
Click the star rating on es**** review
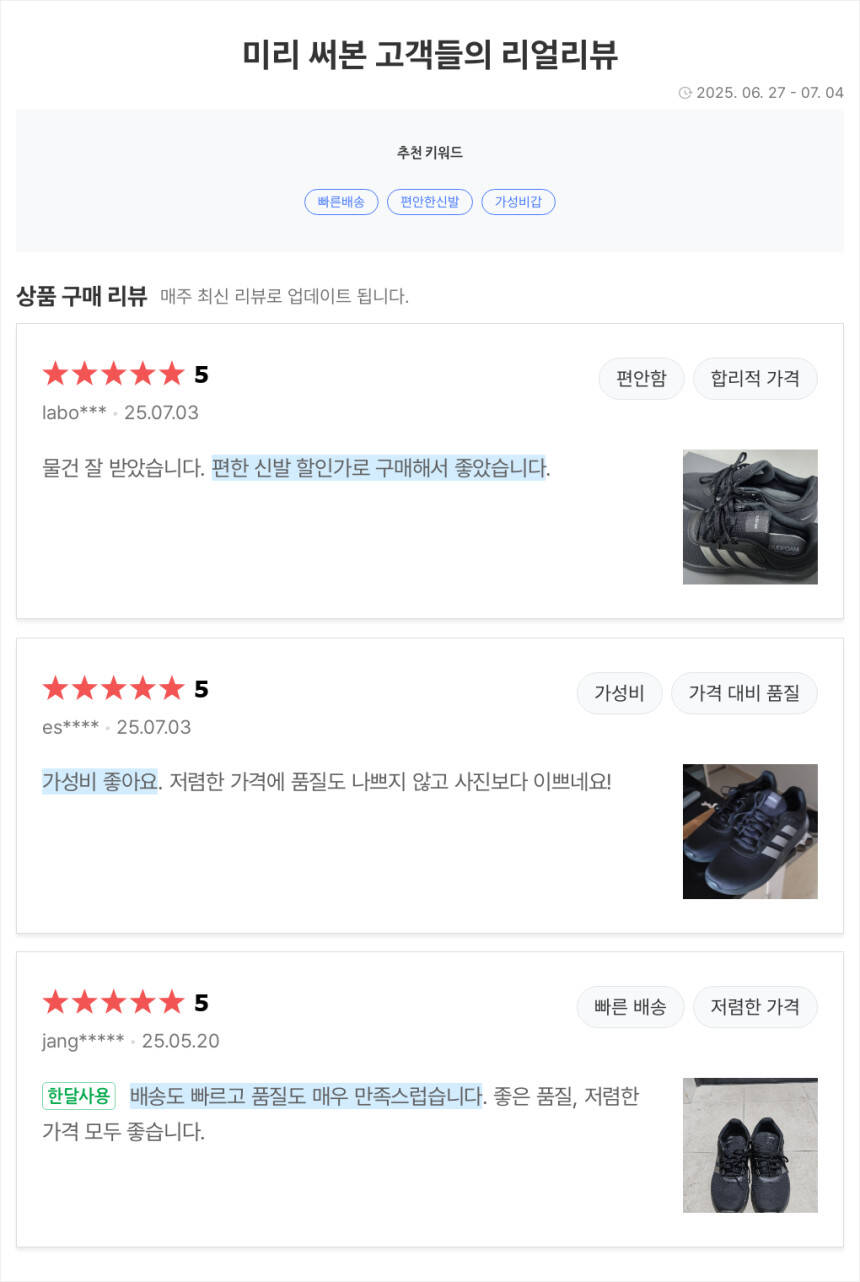(114, 689)
